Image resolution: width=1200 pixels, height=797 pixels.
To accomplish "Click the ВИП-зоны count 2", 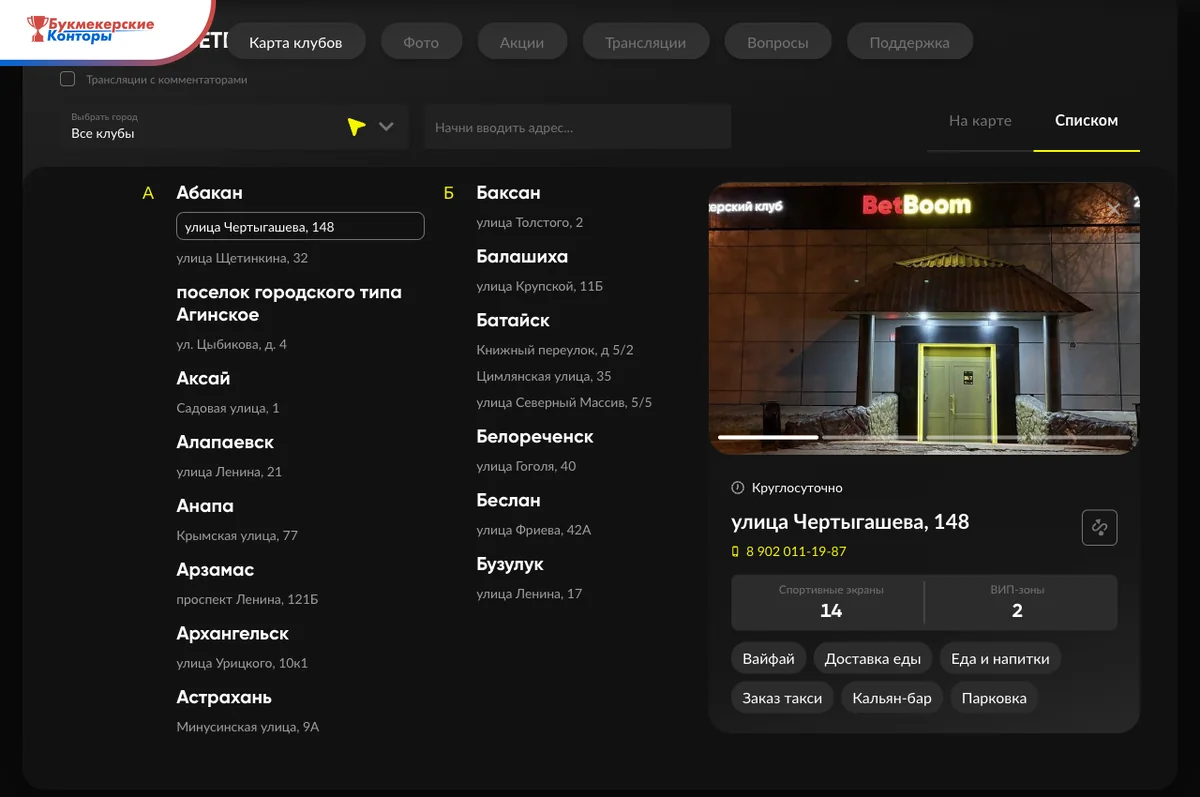I will [1017, 611].
